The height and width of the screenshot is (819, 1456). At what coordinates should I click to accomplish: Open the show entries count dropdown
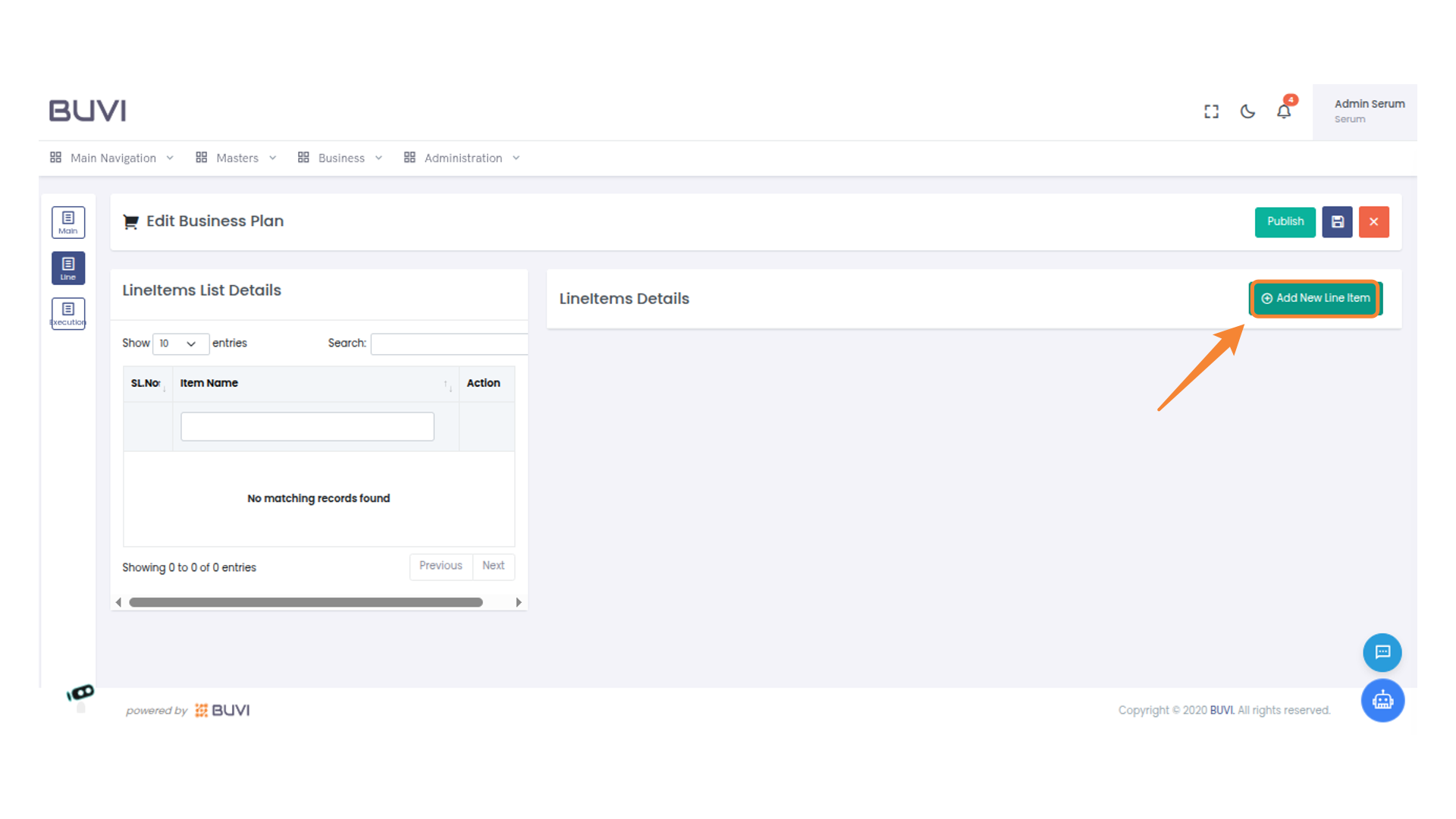click(x=180, y=344)
